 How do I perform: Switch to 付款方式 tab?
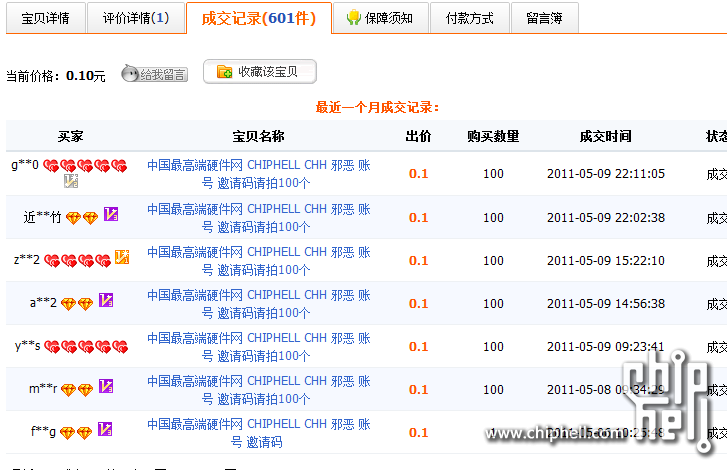470,18
